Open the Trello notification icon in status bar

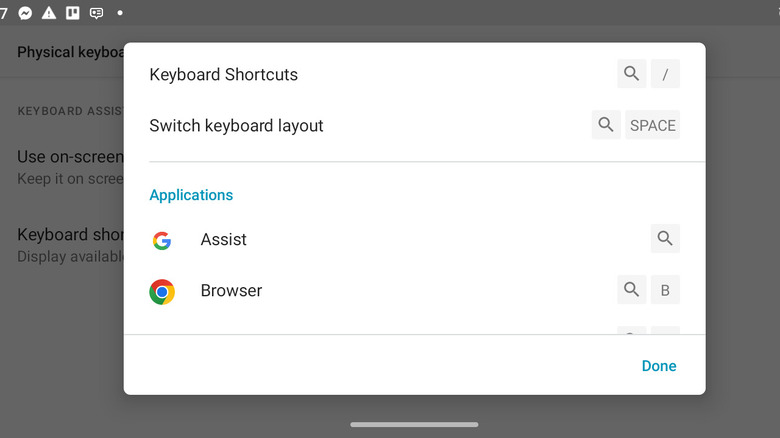pyautogui.click(x=72, y=13)
